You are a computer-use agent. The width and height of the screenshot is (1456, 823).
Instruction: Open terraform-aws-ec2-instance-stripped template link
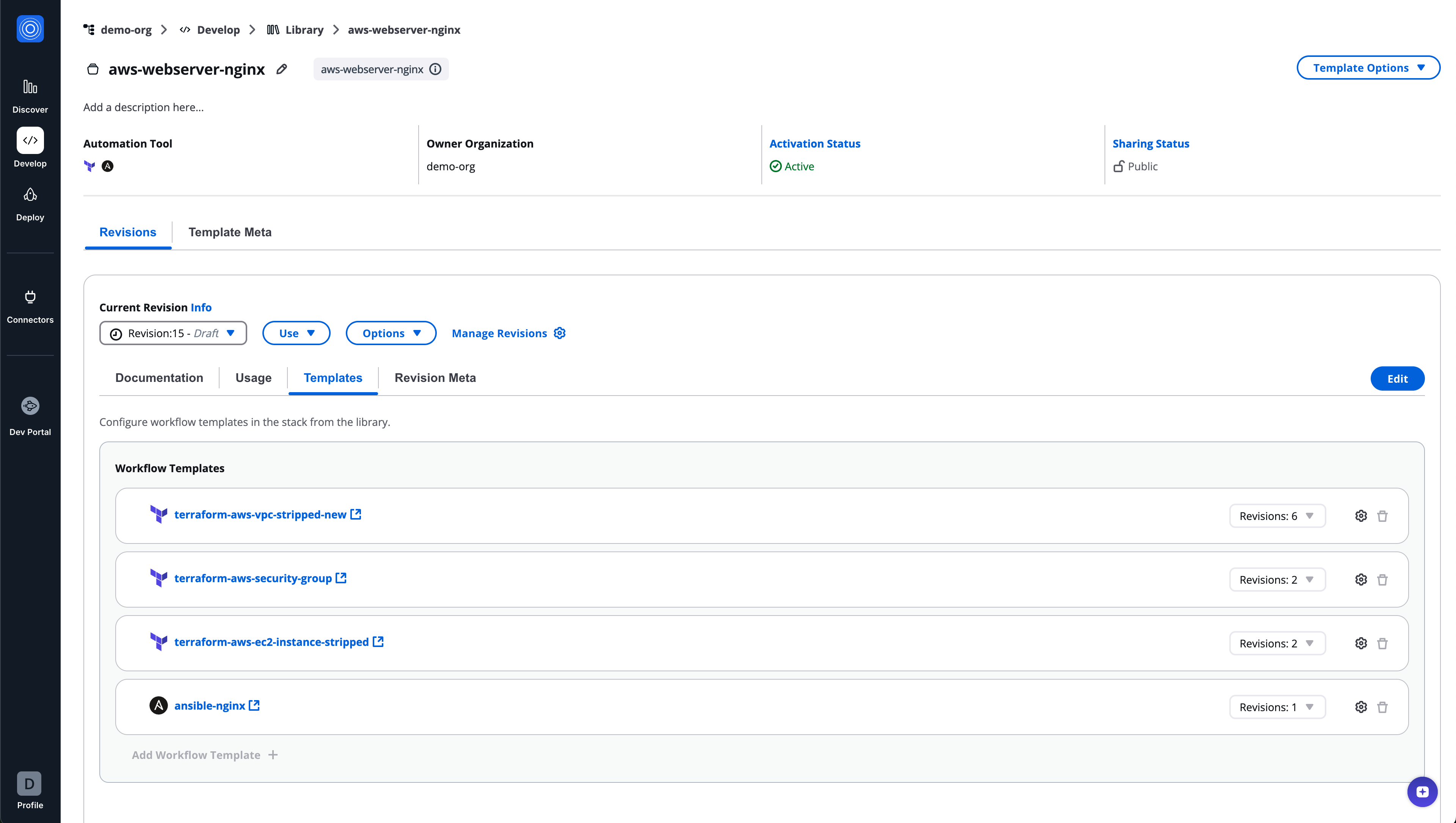point(271,642)
